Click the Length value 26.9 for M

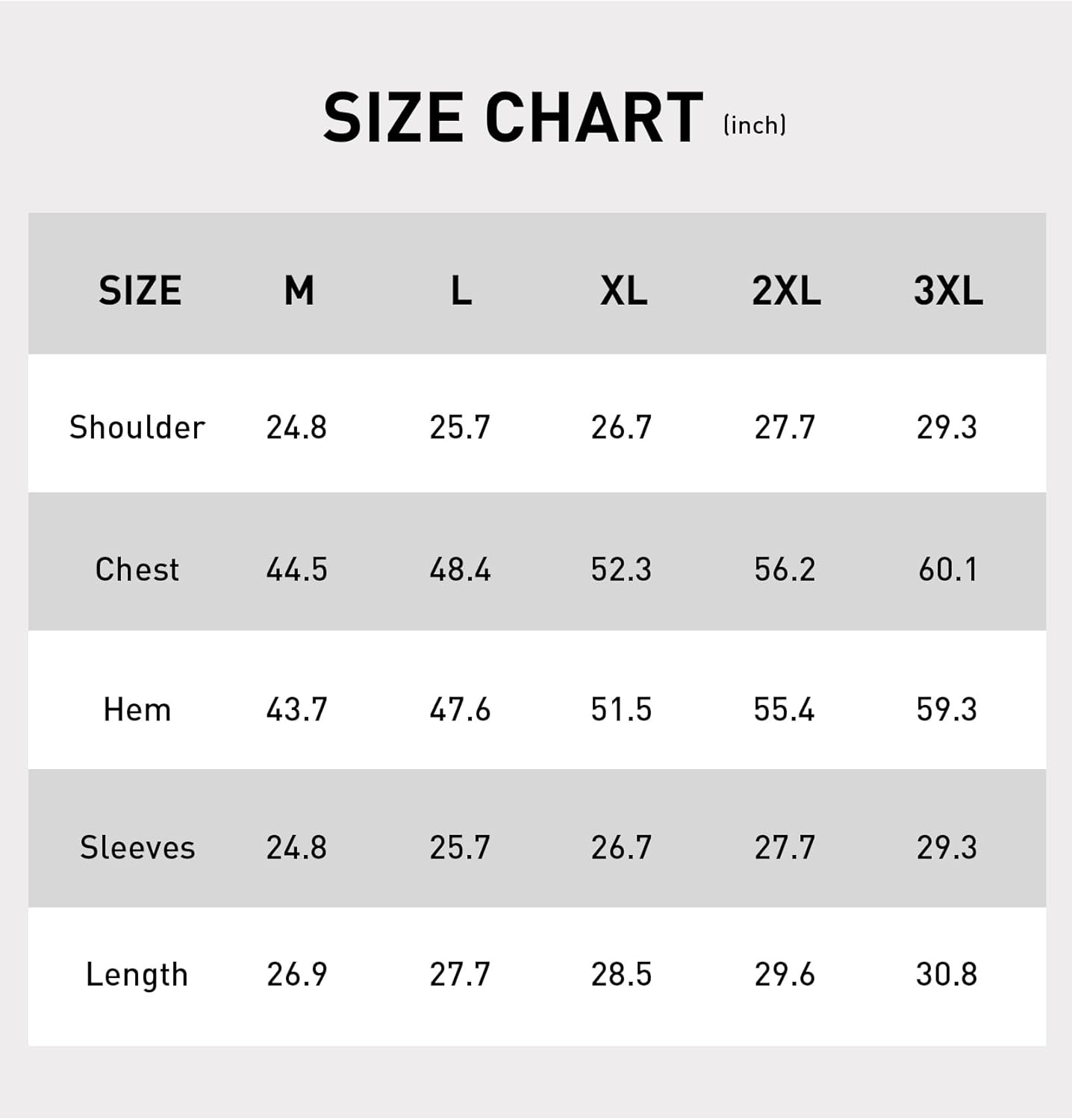tap(297, 974)
